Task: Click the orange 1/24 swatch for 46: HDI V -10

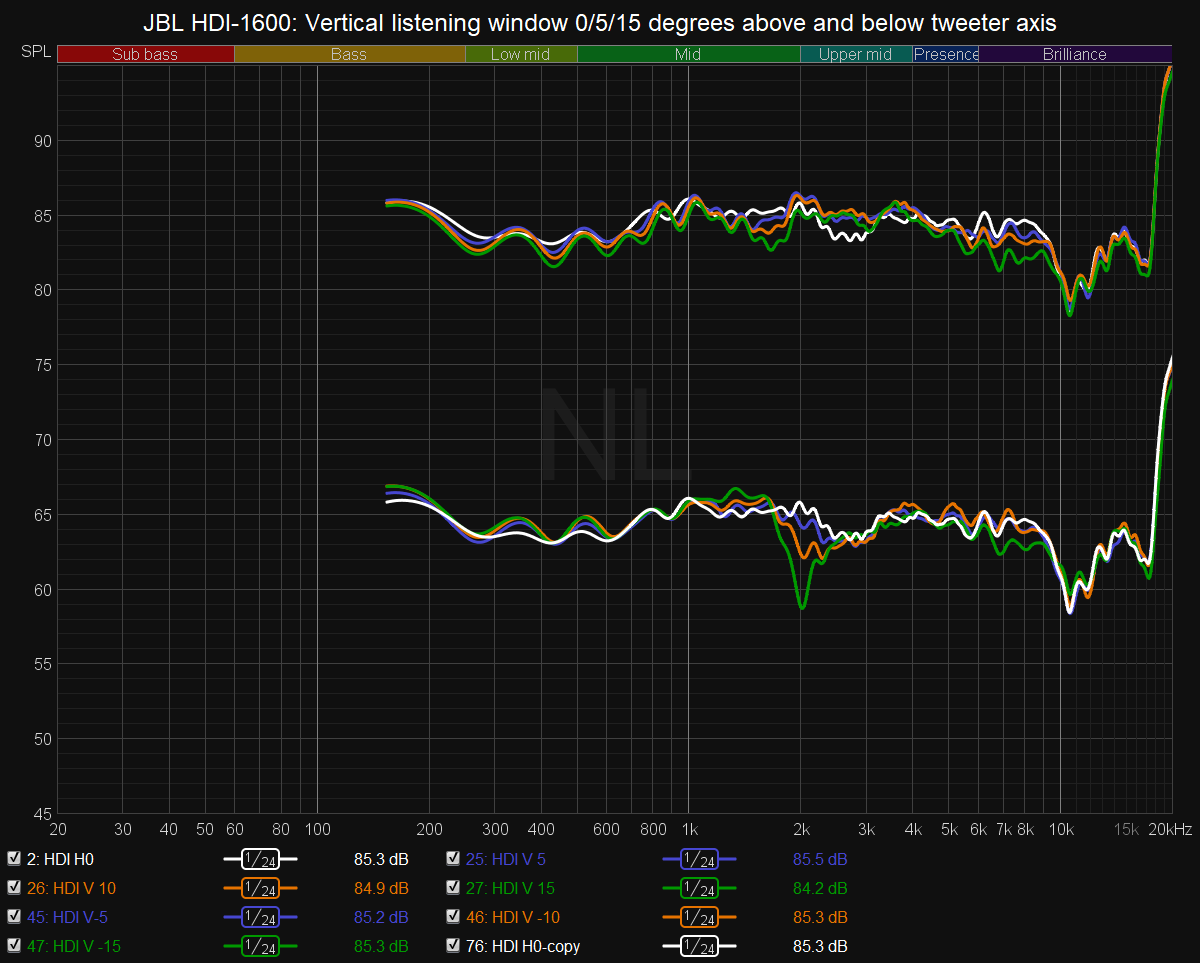Action: coord(699,917)
